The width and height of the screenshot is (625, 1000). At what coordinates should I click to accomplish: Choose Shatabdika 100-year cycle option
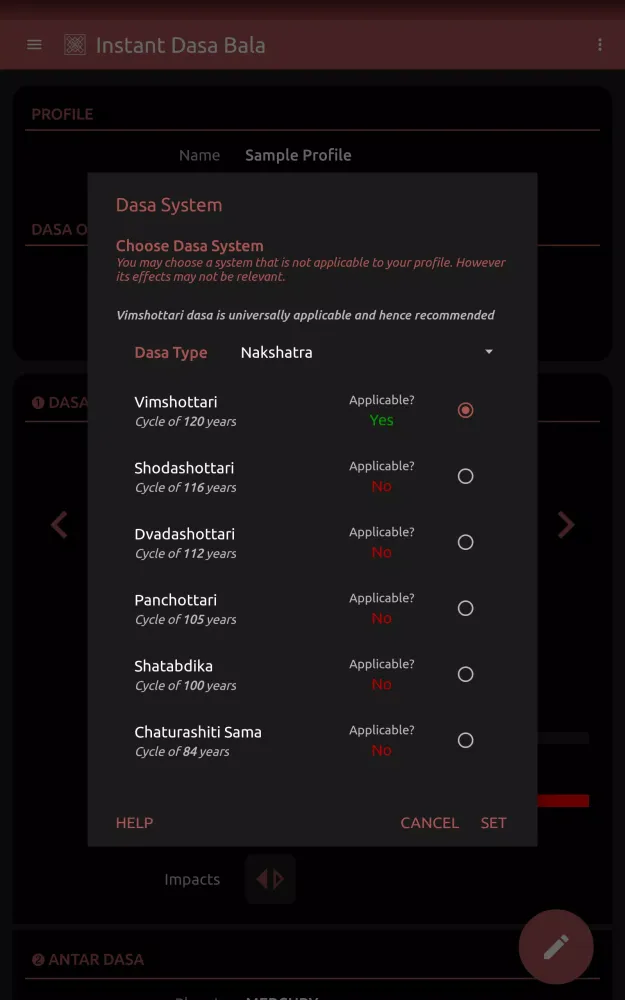click(x=465, y=674)
